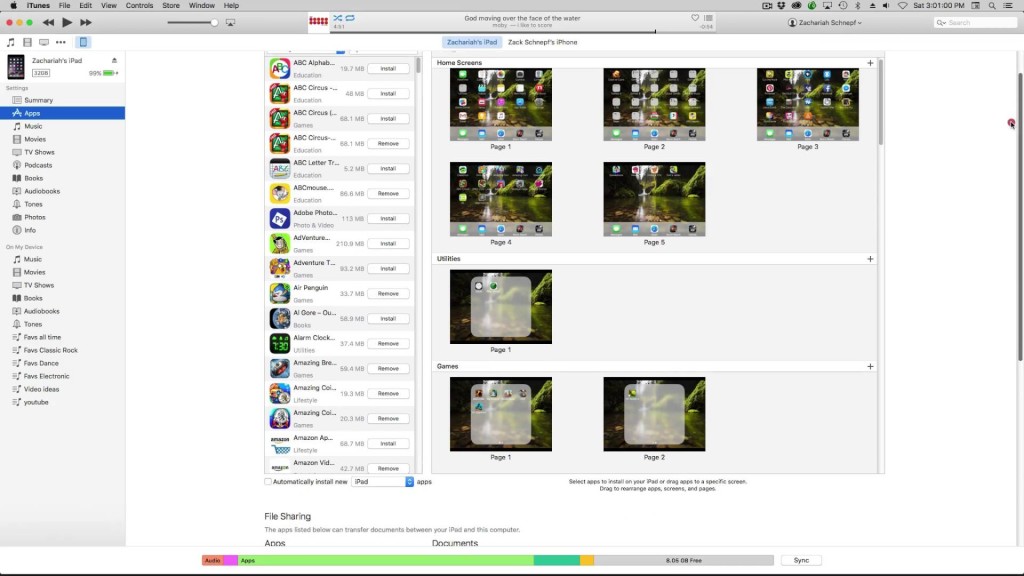Click the iPad device icon in toolbar

83,42
